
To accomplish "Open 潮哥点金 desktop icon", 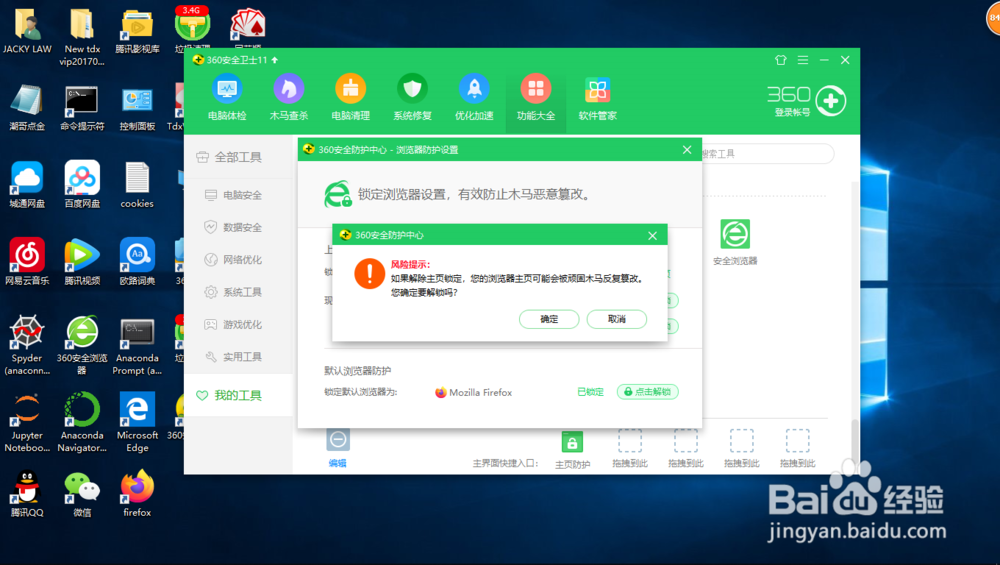I will [x=27, y=108].
